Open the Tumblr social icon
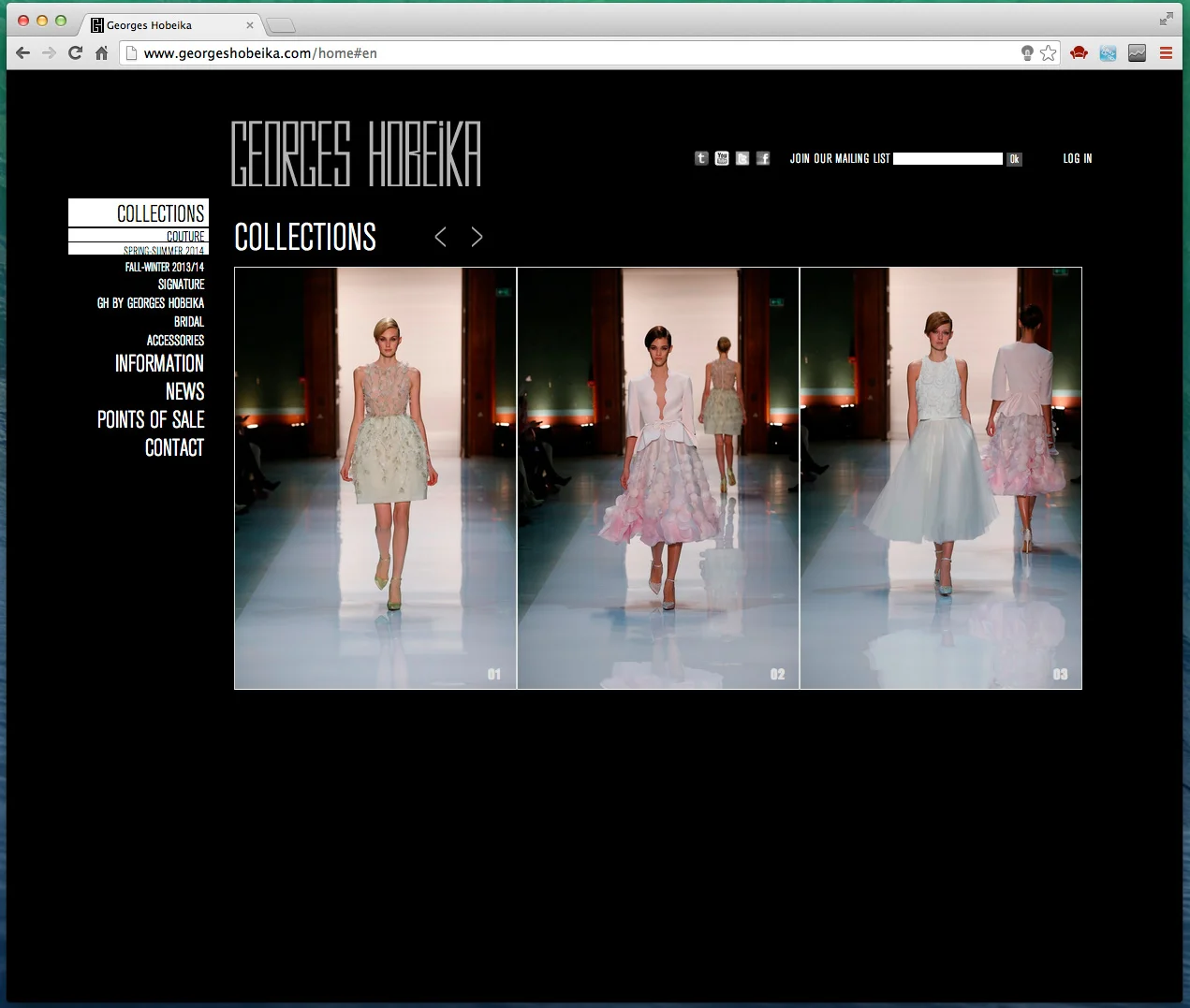1190x1008 pixels. click(x=701, y=158)
